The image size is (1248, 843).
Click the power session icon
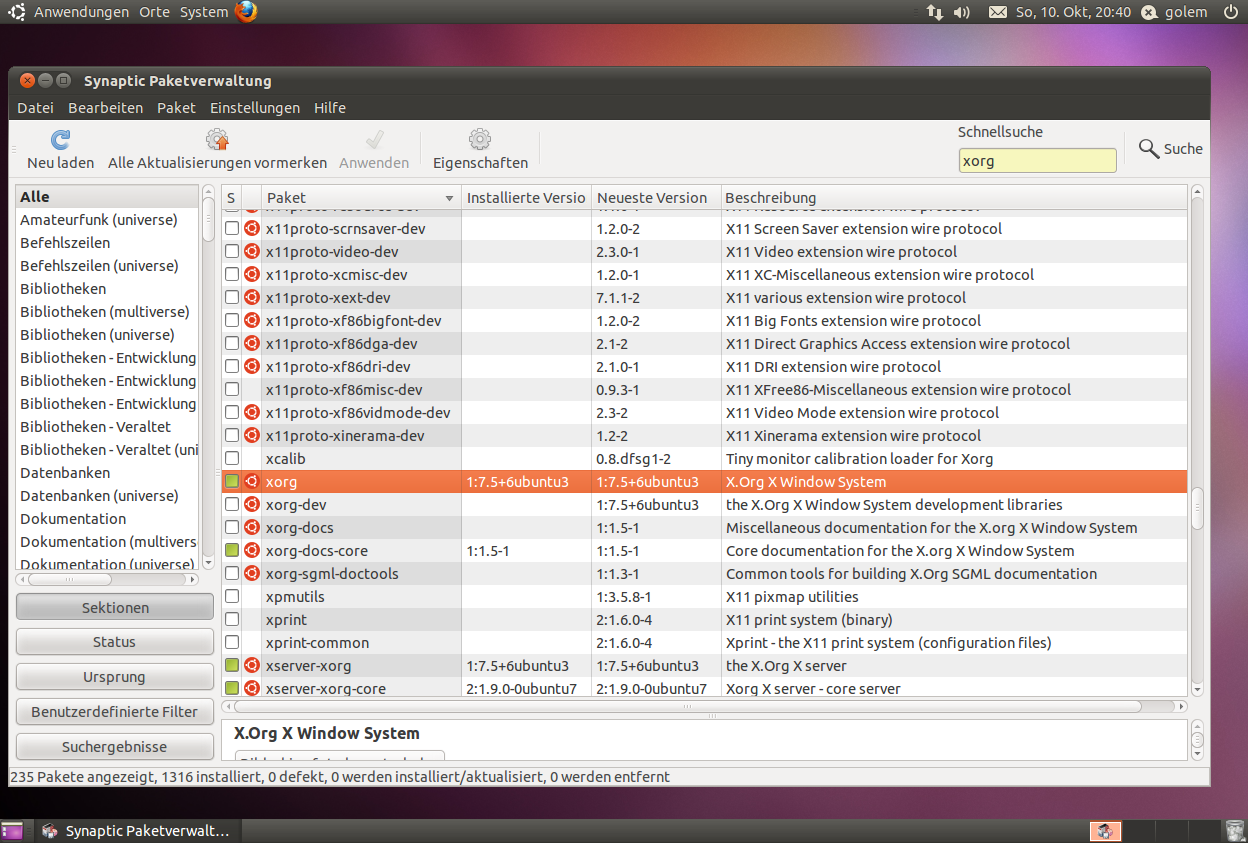point(1231,12)
